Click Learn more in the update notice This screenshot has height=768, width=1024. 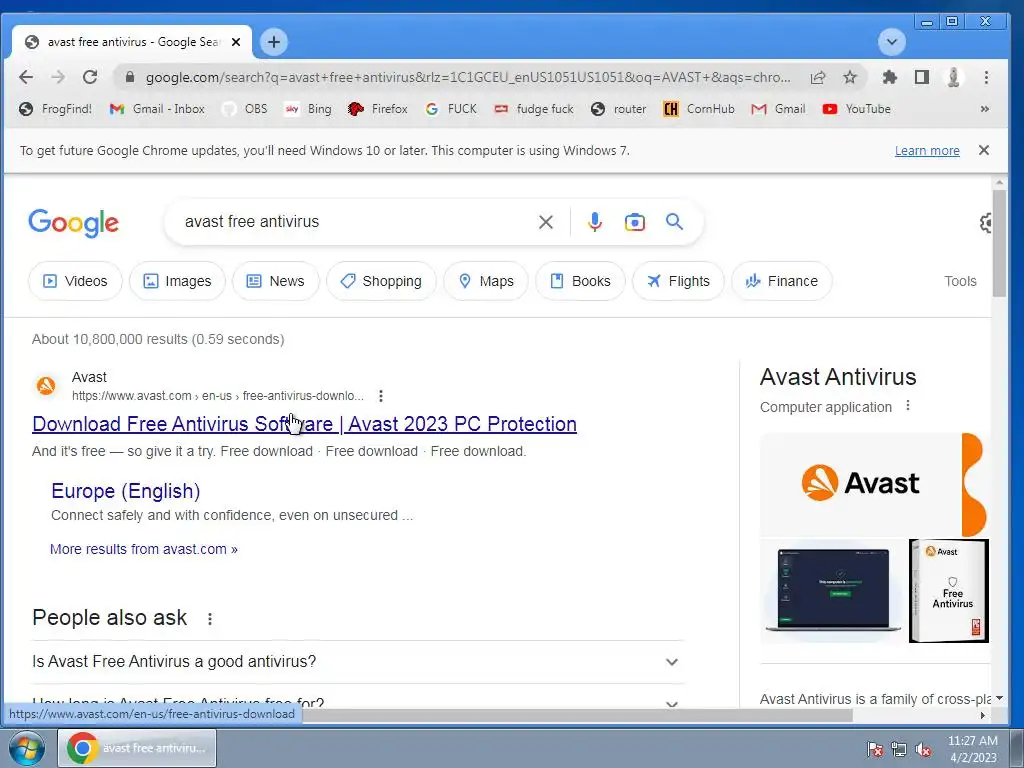927,151
